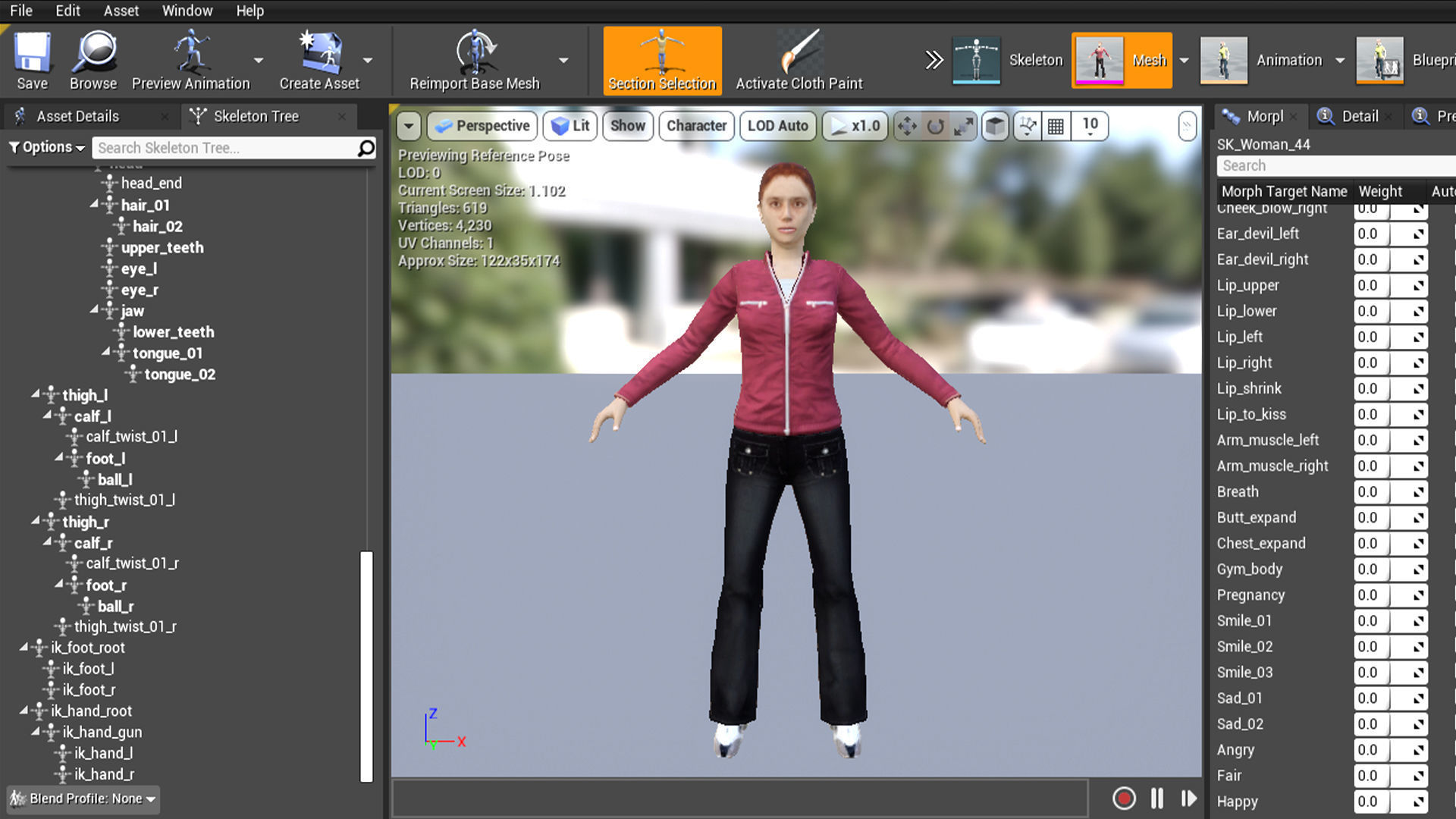Select the tongue_02 bone
This screenshot has height=819, width=1456.
(x=180, y=374)
